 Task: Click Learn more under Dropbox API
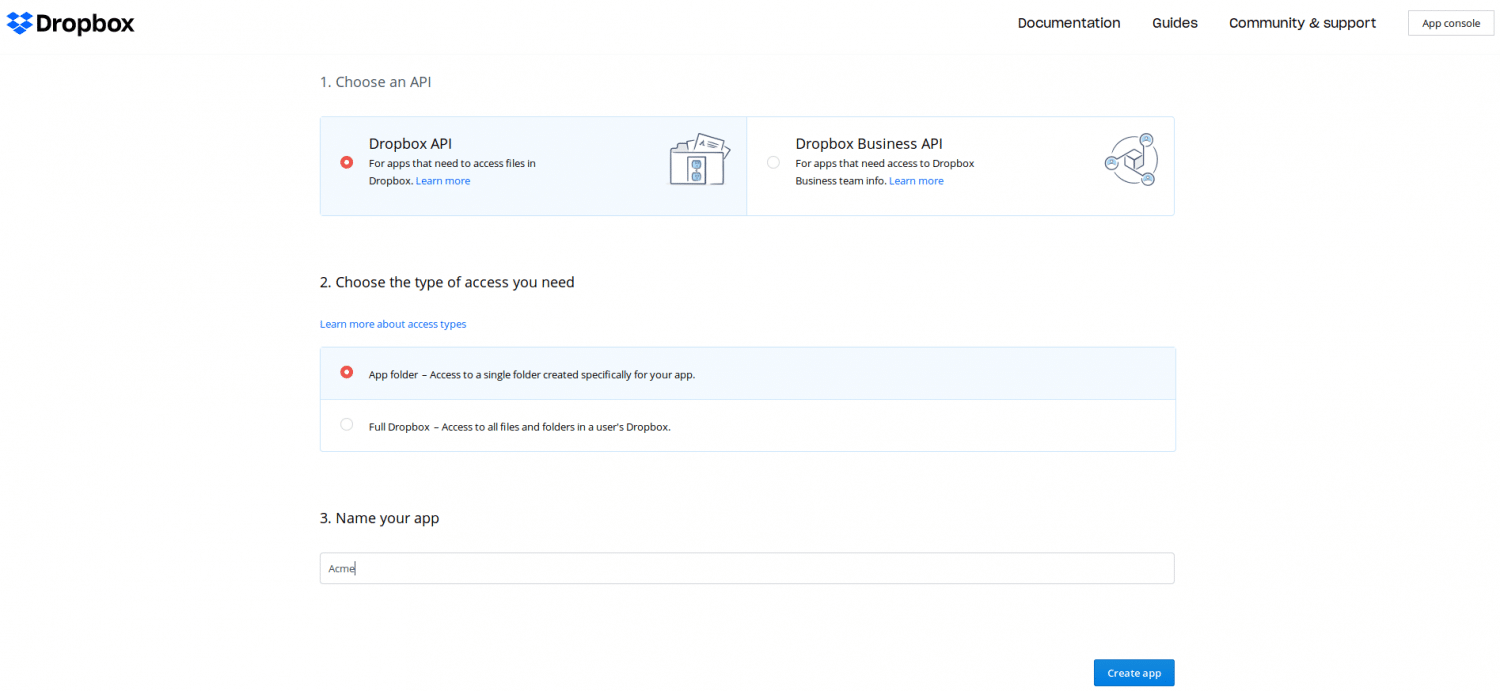(443, 181)
